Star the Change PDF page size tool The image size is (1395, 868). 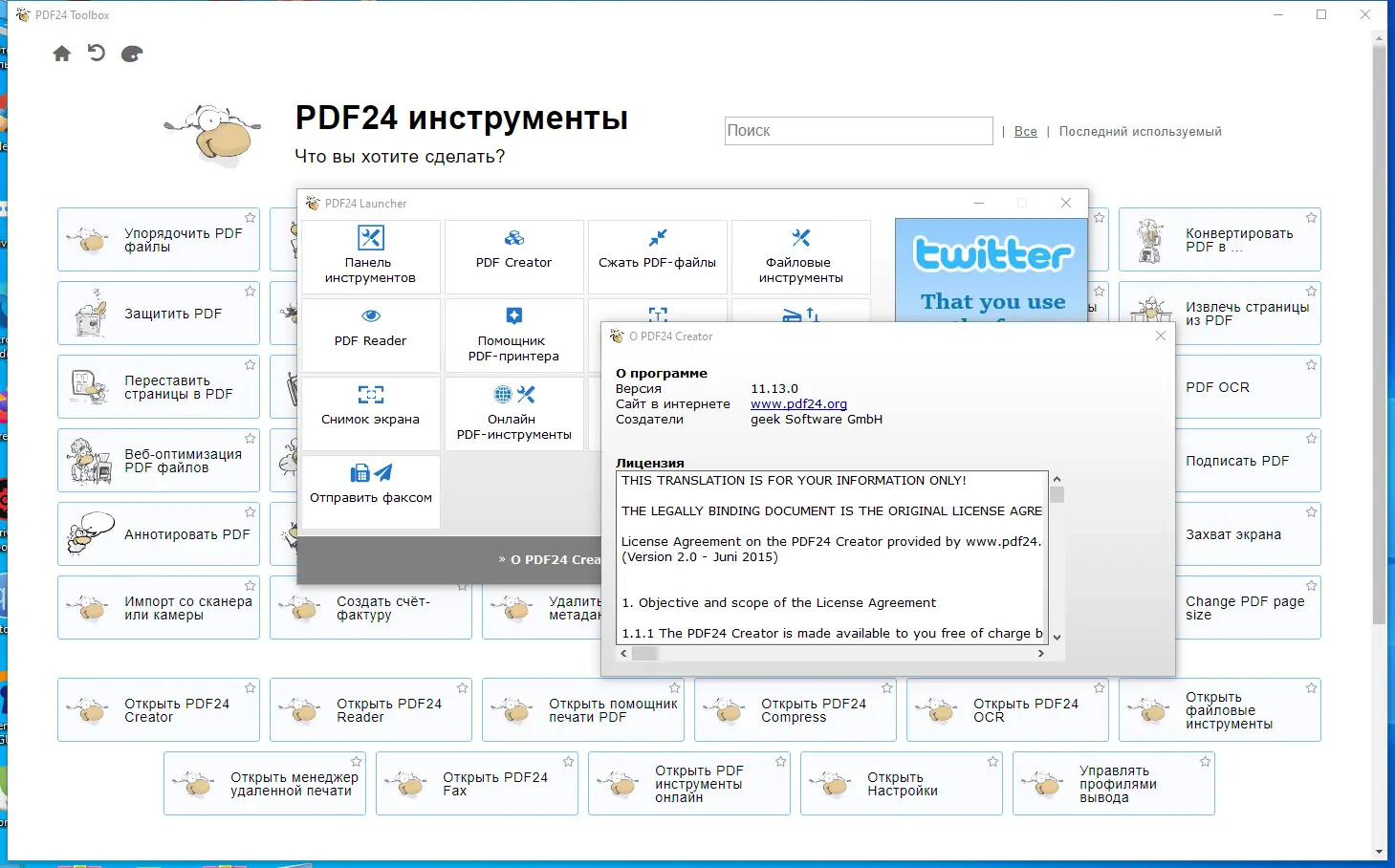click(x=1312, y=586)
